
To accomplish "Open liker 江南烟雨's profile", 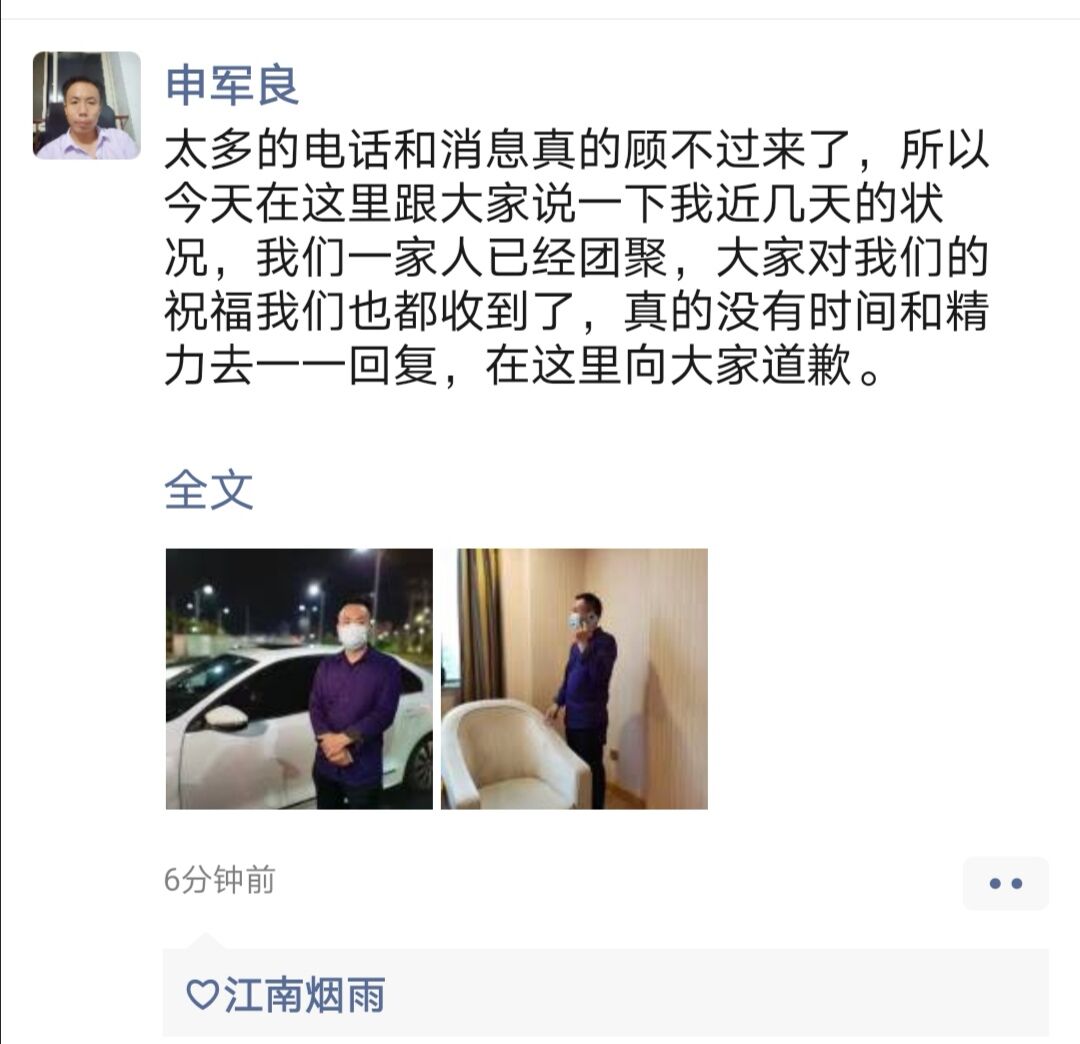I will [304, 994].
